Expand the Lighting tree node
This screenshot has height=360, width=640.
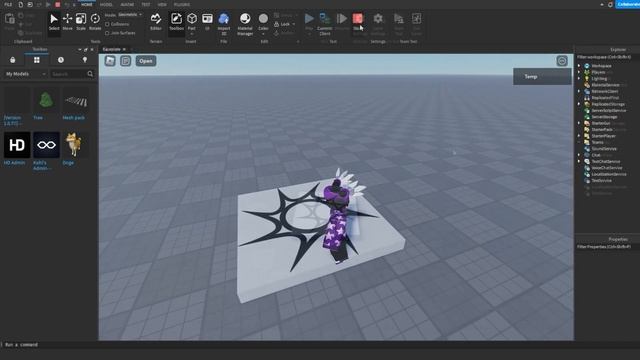tap(579, 78)
